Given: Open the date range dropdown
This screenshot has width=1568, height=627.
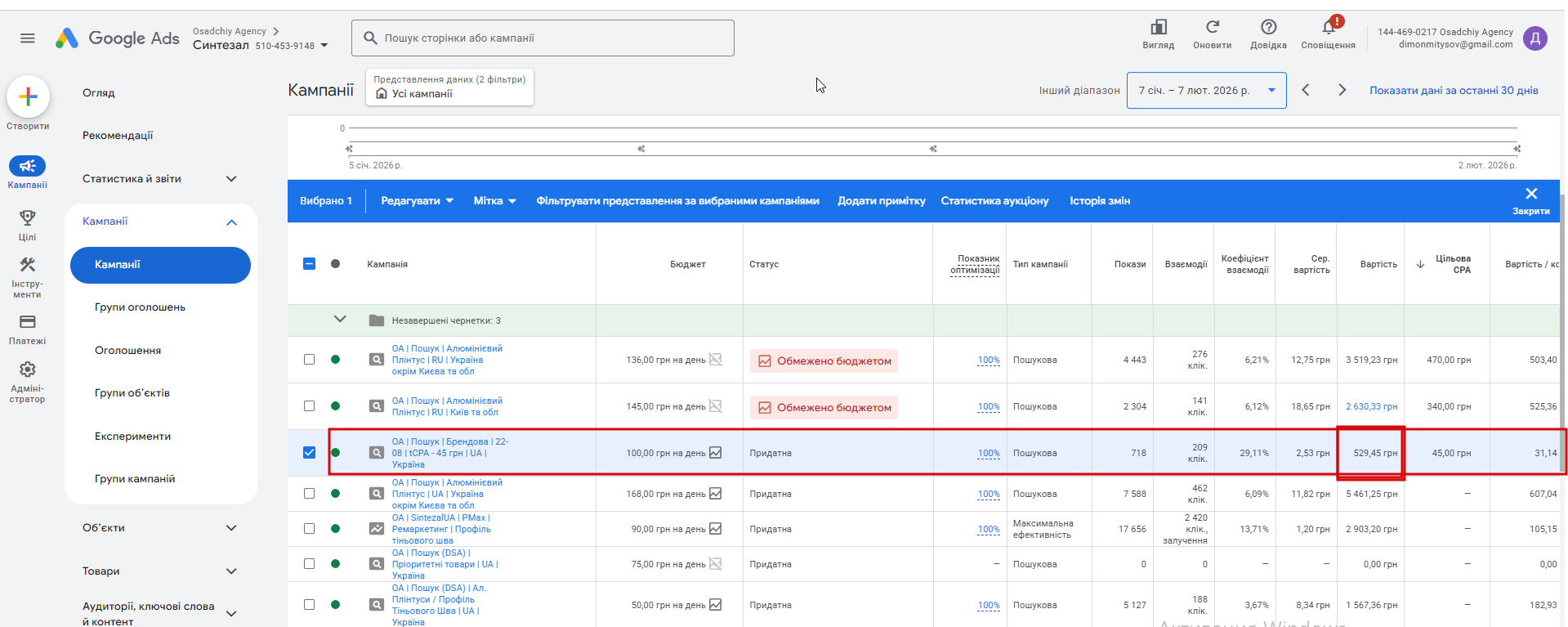Looking at the screenshot, I should [1206, 91].
